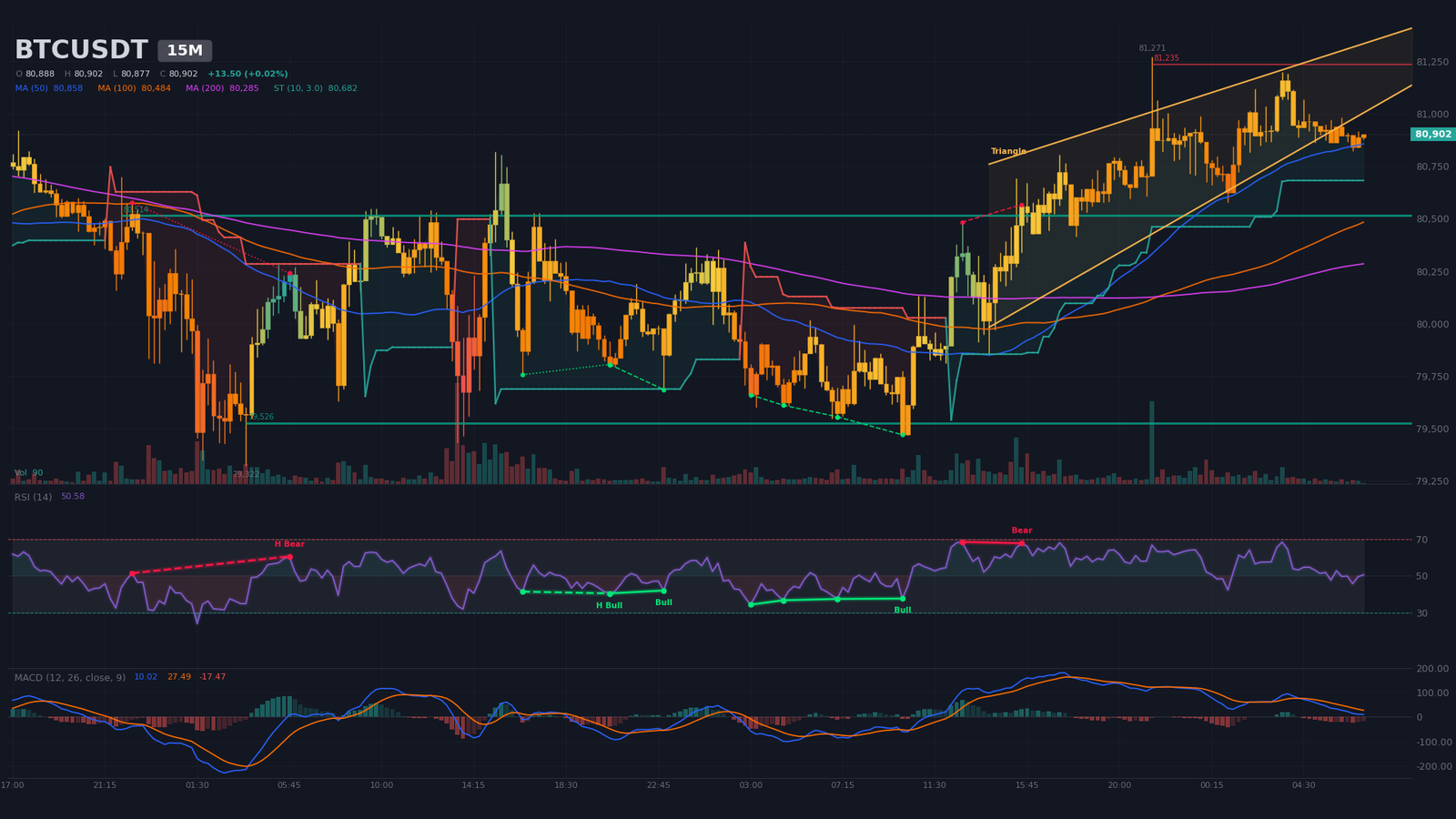The image size is (1456, 819).
Task: Click the 81,250 price axis label
Action: [1432, 62]
